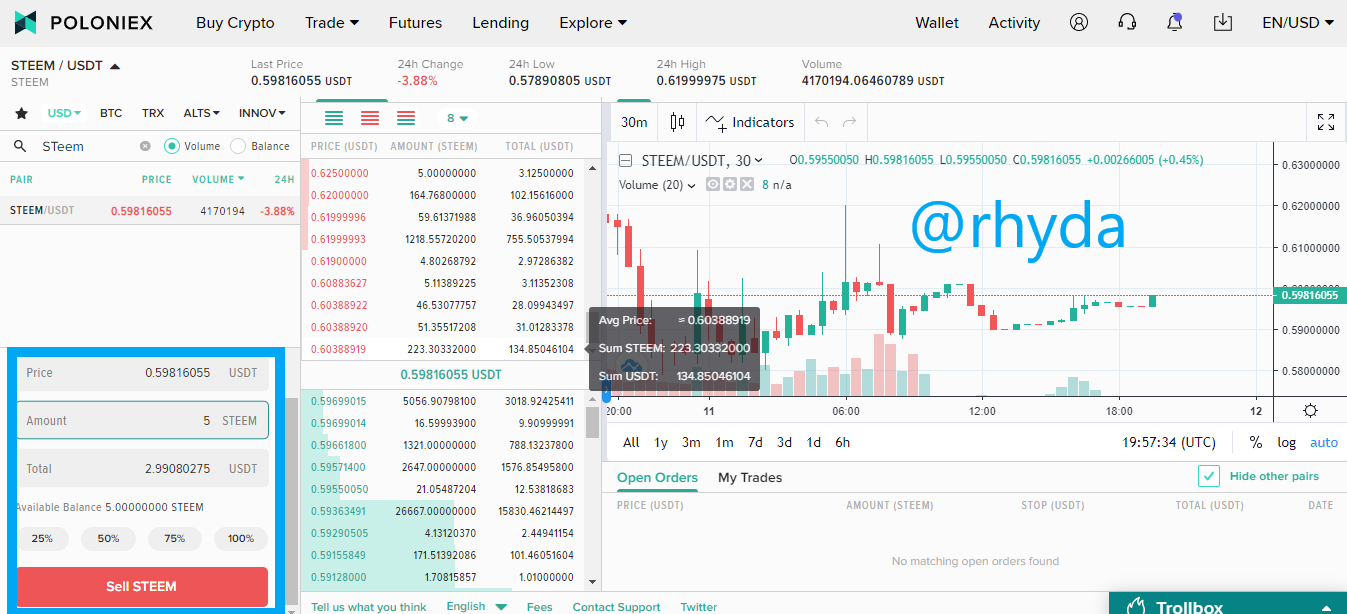This screenshot has width=1347, height=614.
Task: Open Volume indicator settings gear
Action: point(729,185)
